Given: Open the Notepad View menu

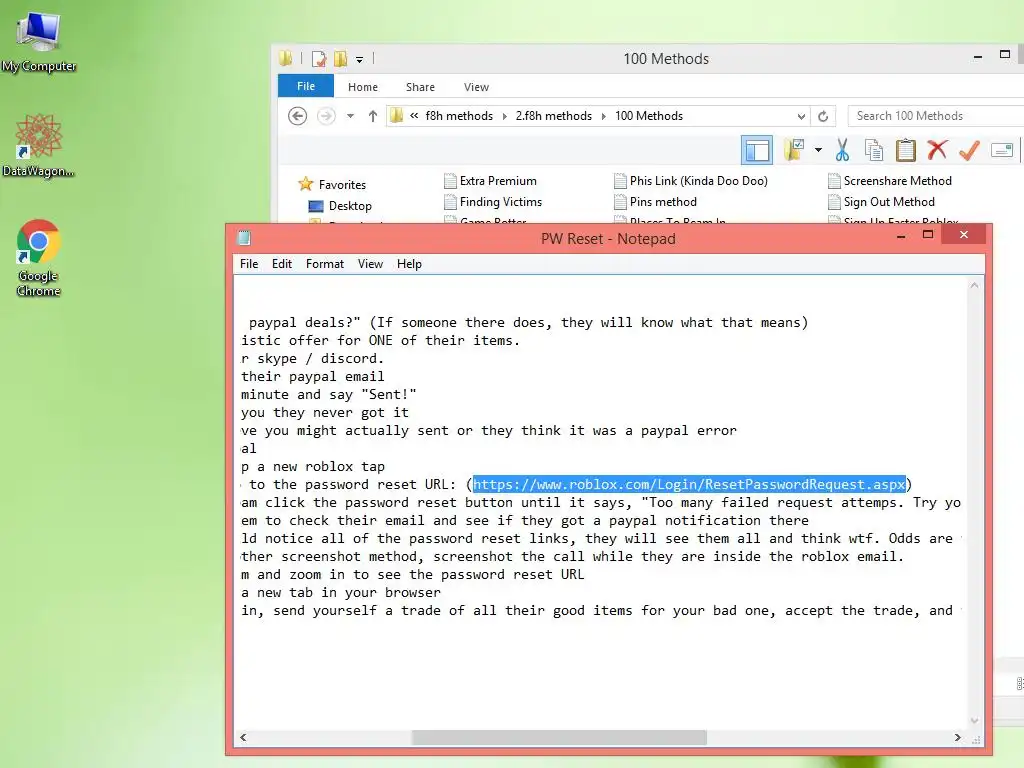Looking at the screenshot, I should click(x=370, y=264).
